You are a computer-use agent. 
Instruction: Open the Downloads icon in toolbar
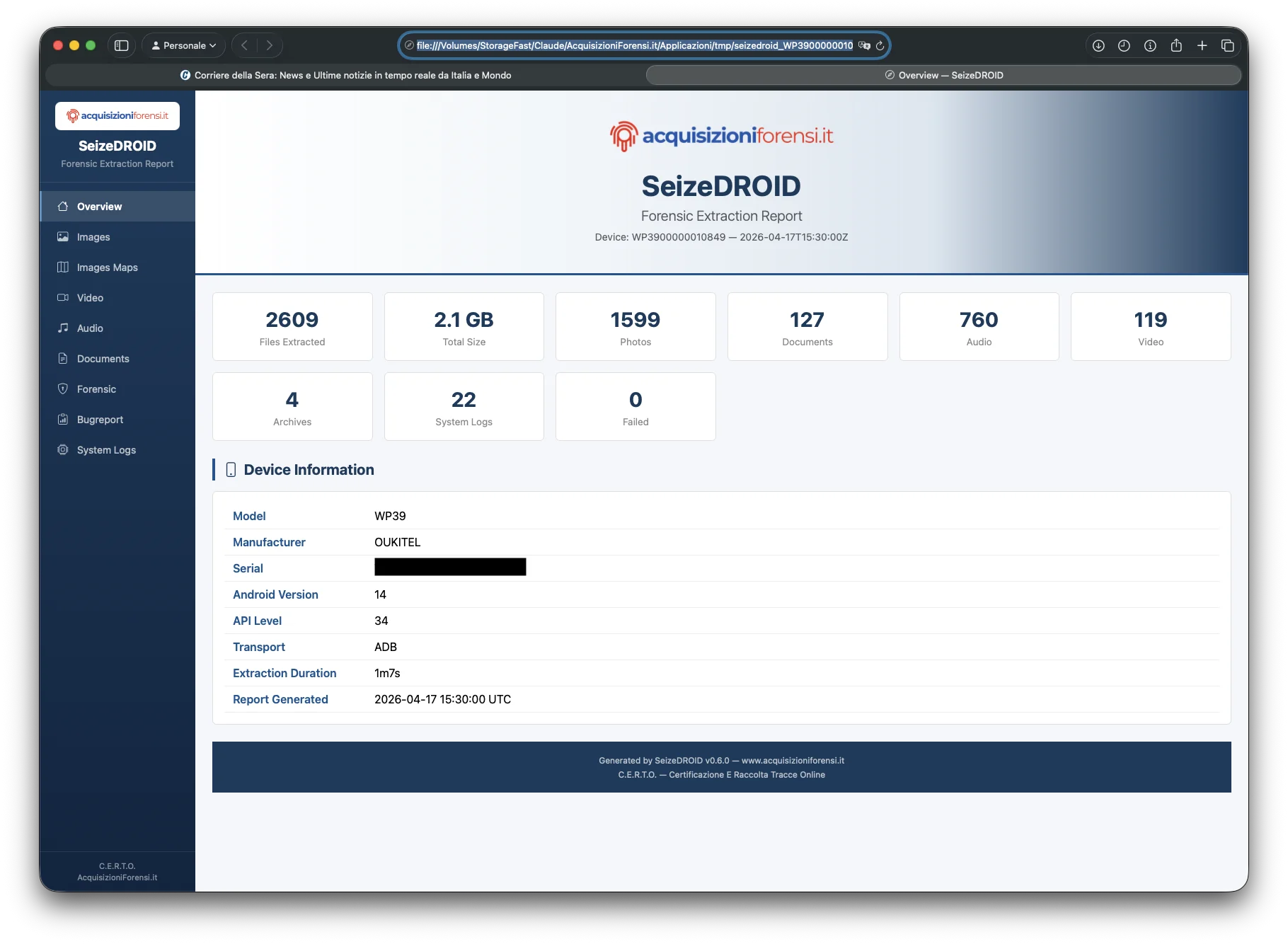point(1098,45)
